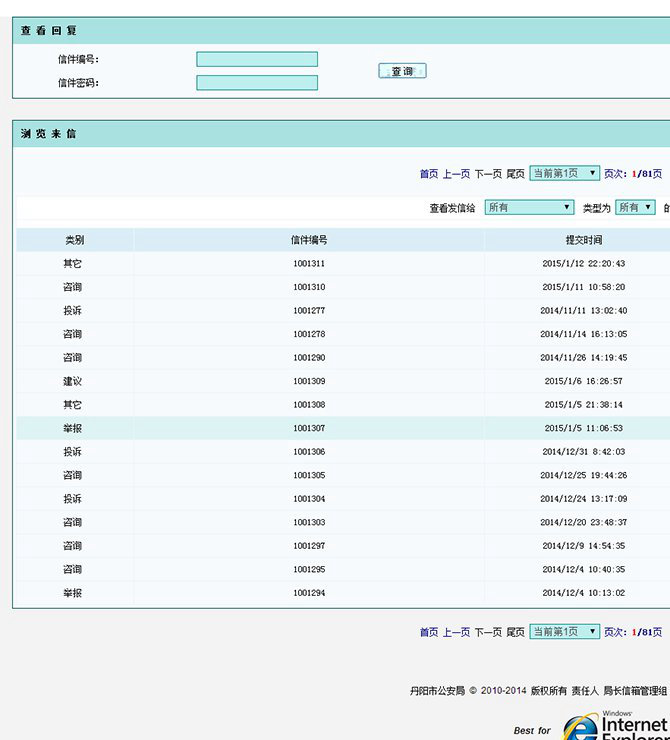The height and width of the screenshot is (740, 670).
Task: Focus the 信件编号 input field
Action: 257,59
